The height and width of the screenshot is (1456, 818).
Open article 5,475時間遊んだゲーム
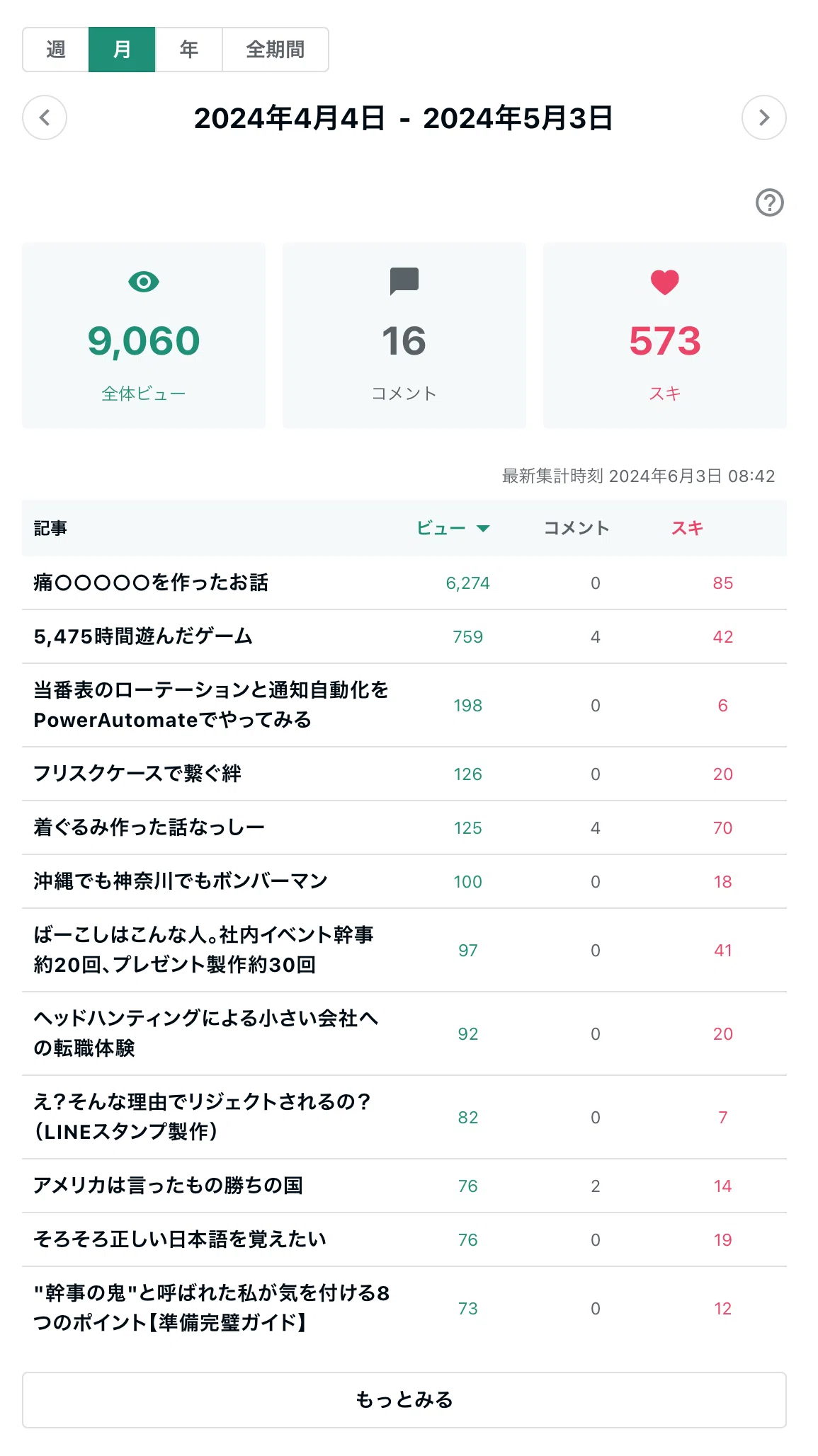coord(143,636)
